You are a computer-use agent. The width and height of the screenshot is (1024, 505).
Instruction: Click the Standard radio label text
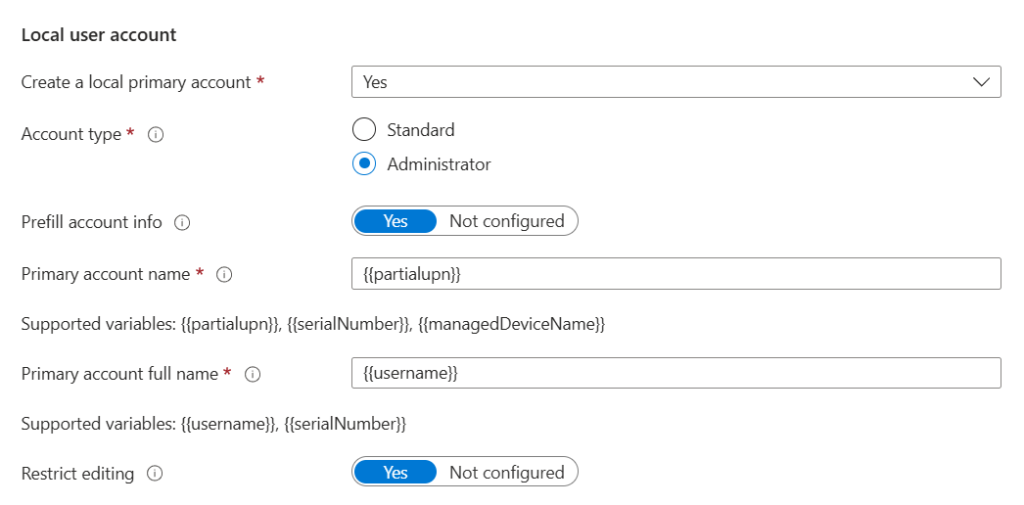coord(421,129)
